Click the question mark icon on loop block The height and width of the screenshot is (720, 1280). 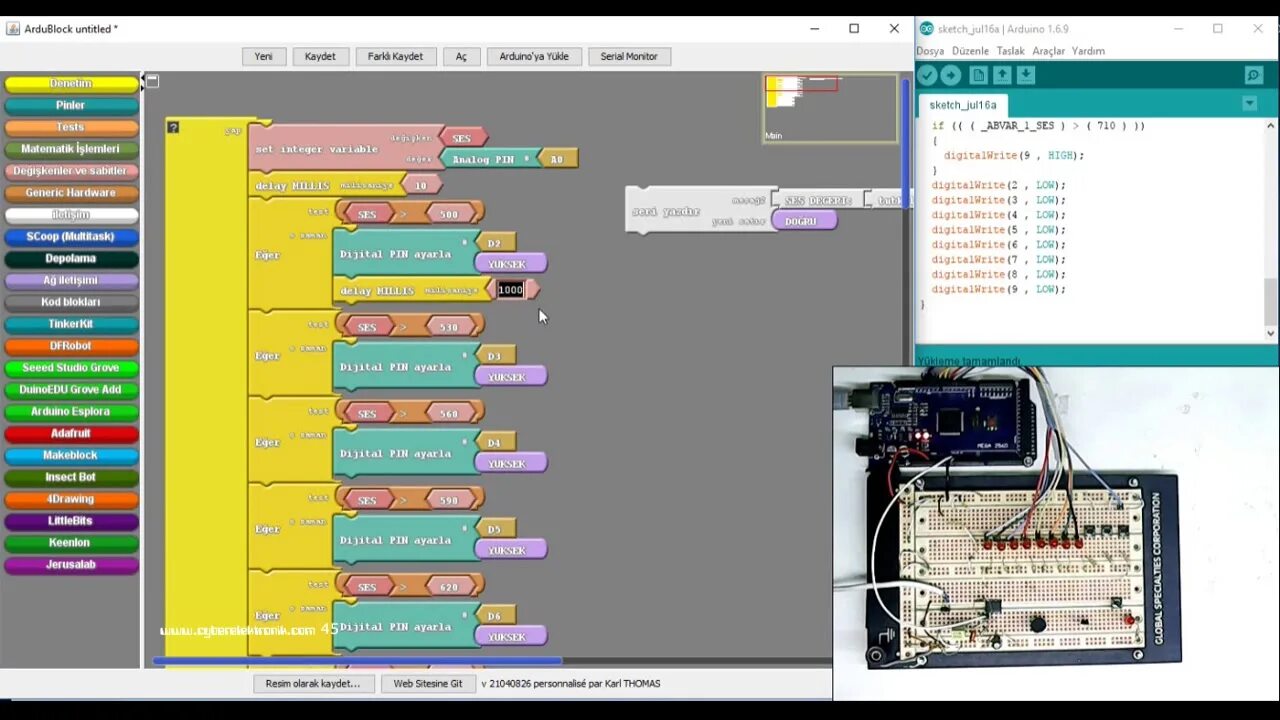(173, 127)
